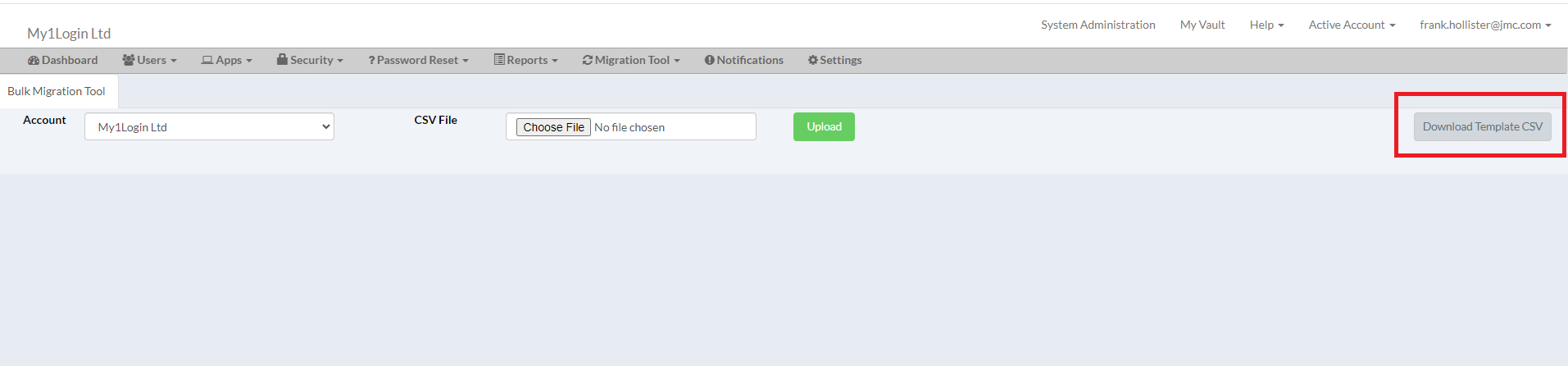Select the Bulk Migration Tool tab

57,92
